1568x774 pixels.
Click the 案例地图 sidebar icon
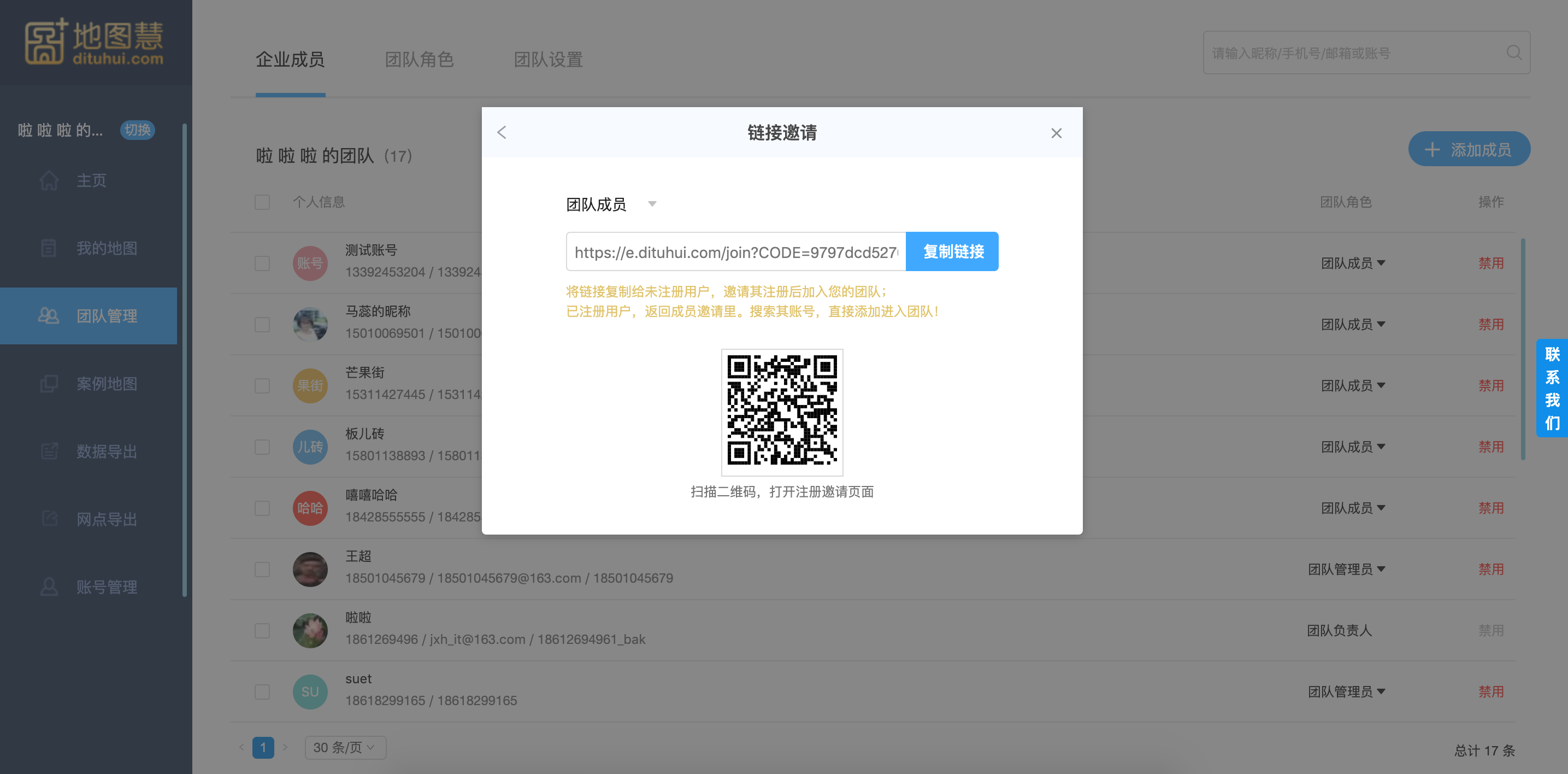point(49,384)
